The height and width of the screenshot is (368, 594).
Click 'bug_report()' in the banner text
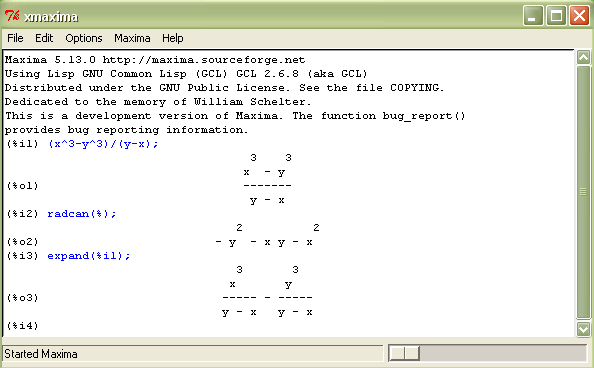424,116
